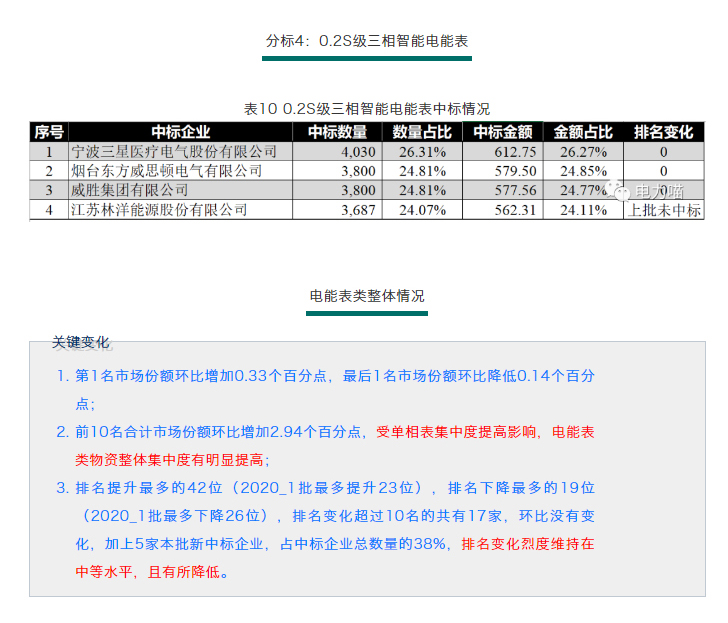Select the 排名变化 column header
The image size is (728, 623).
point(663,132)
